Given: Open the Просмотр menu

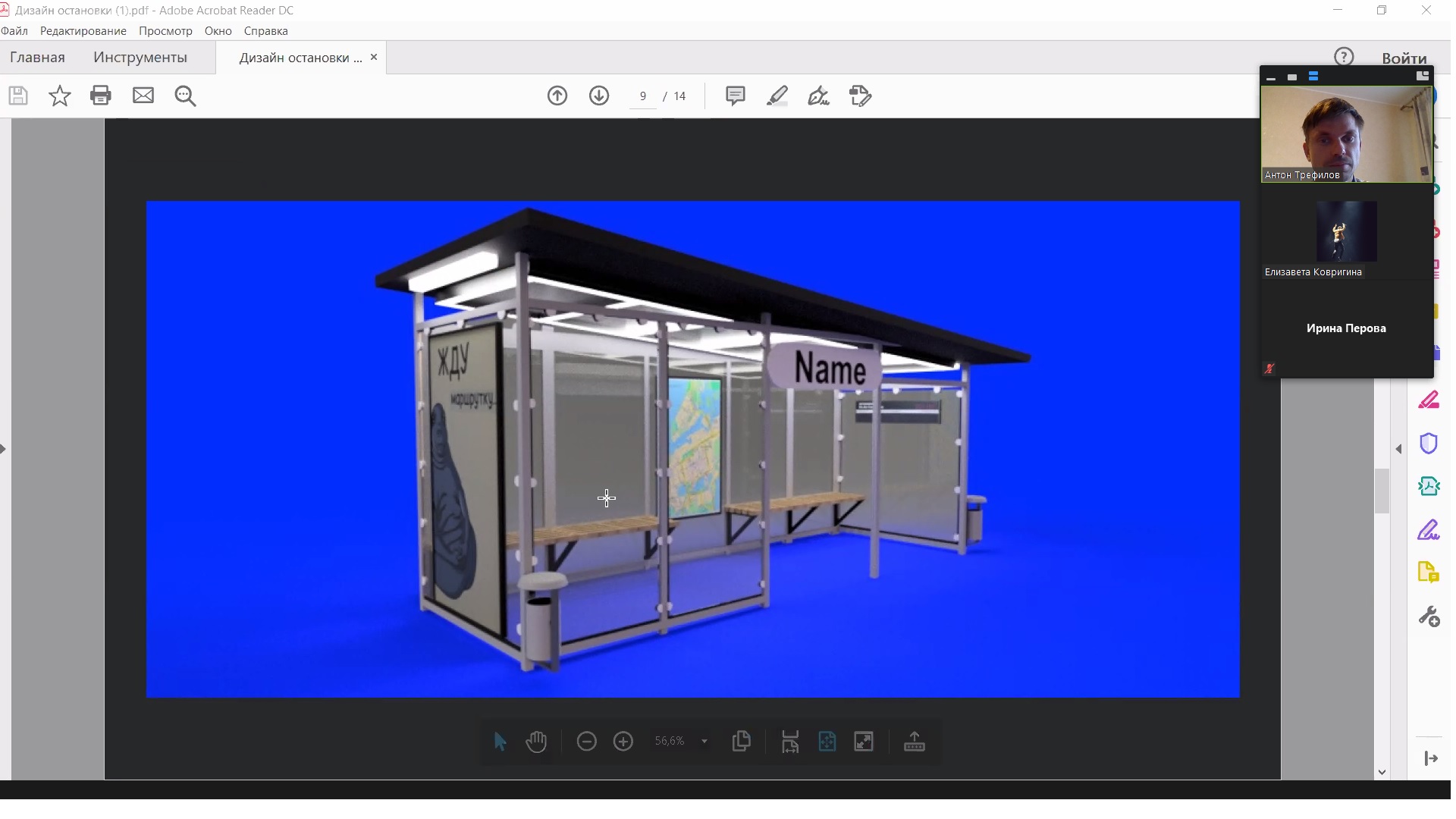Looking at the screenshot, I should pos(165,31).
